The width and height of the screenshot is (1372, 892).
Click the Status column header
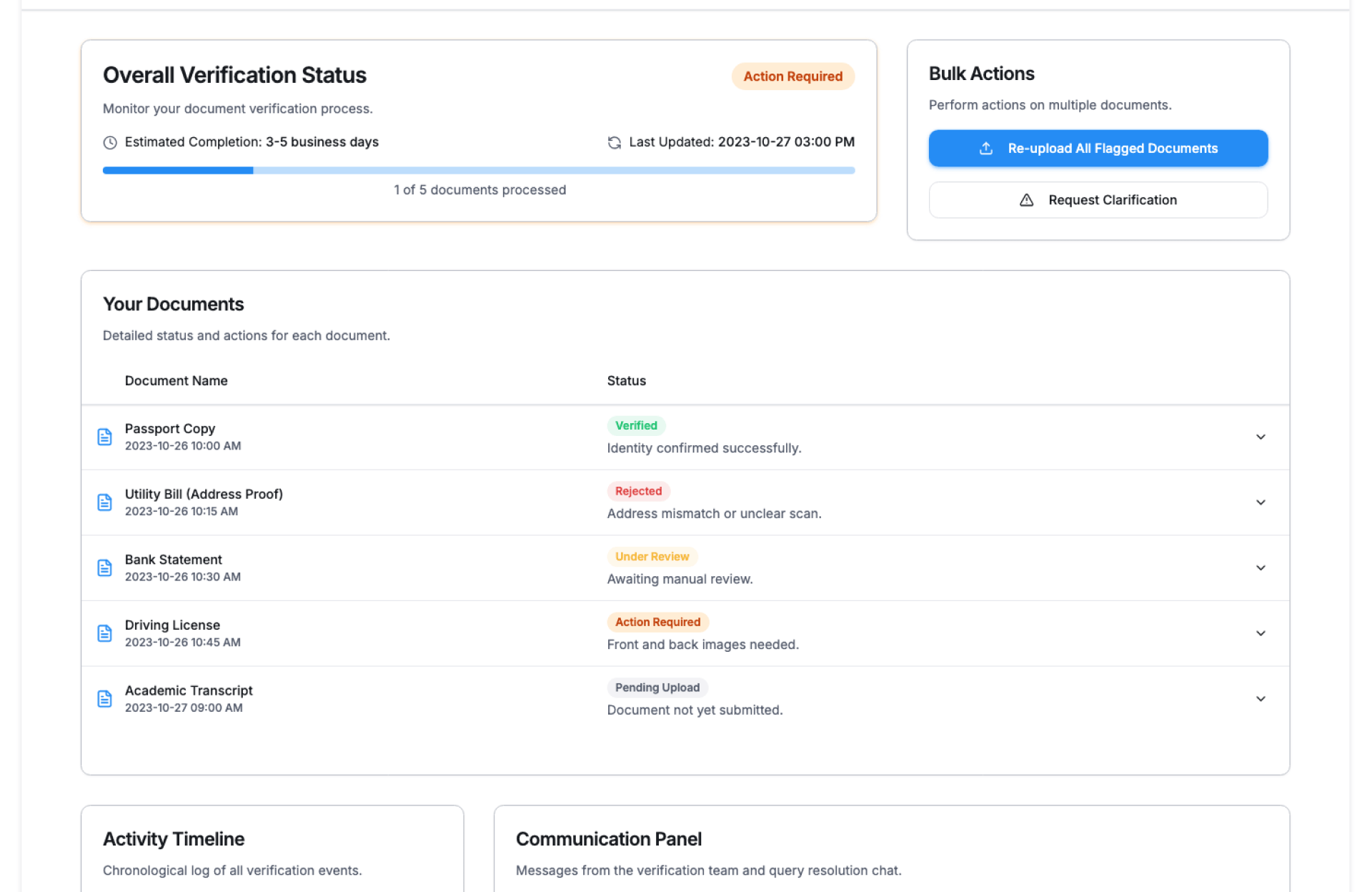click(x=626, y=381)
